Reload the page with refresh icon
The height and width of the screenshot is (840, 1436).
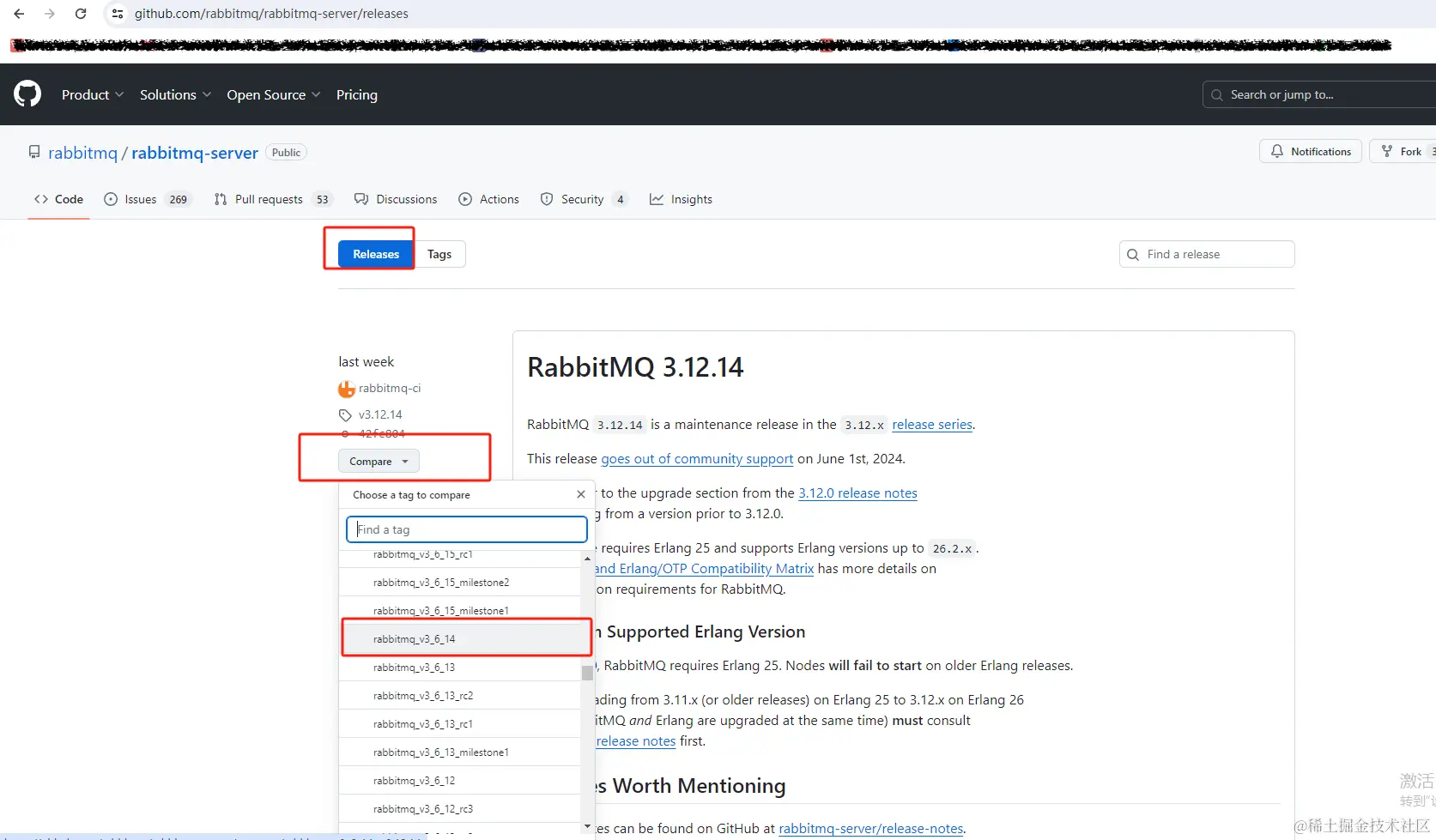click(x=81, y=14)
